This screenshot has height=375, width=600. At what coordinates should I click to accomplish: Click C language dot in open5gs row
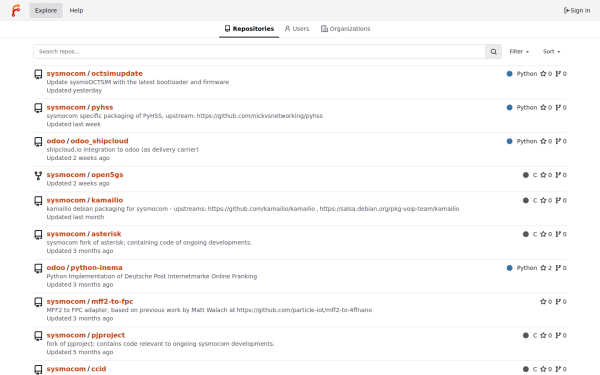tap(526, 175)
